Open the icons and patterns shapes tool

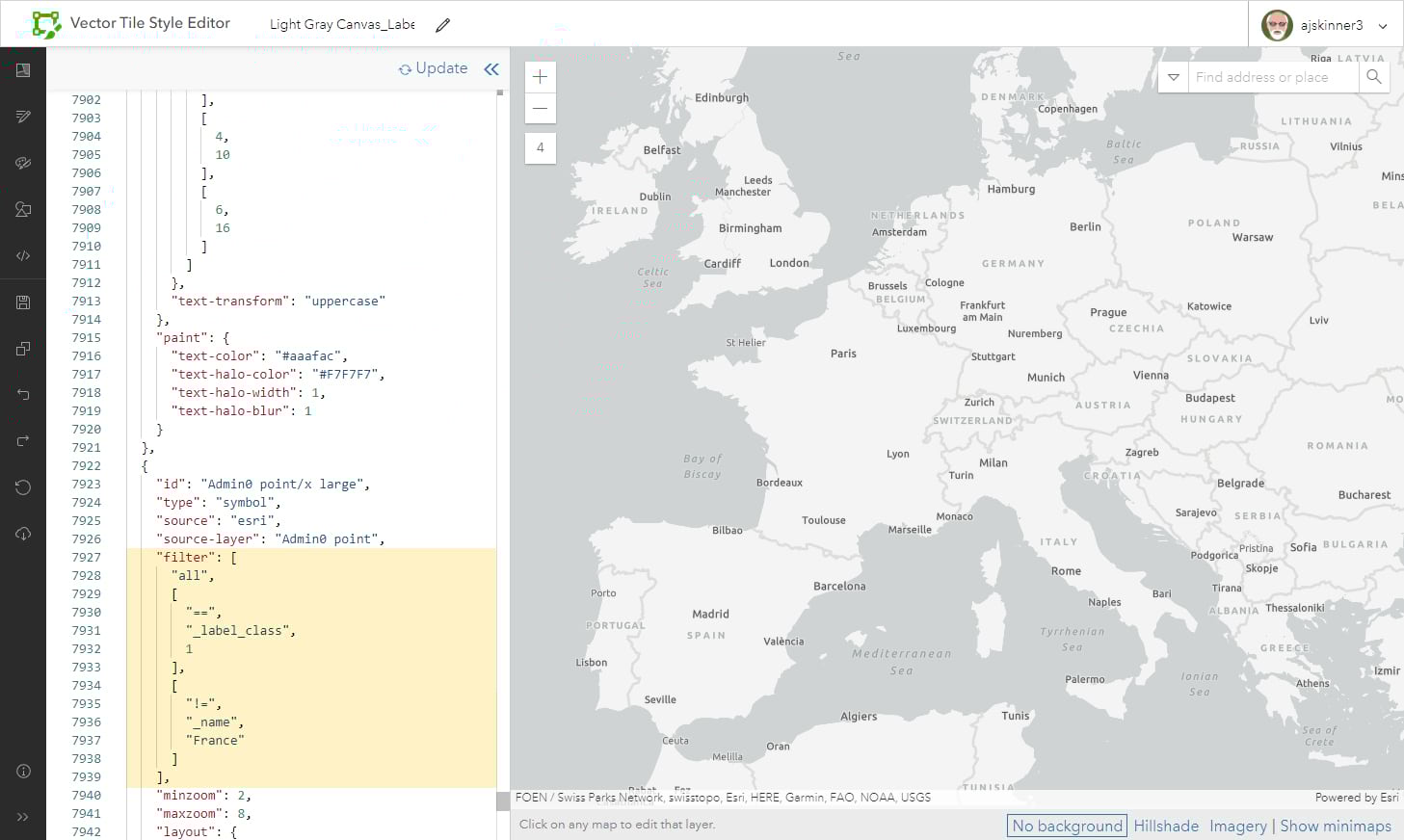pyautogui.click(x=23, y=209)
